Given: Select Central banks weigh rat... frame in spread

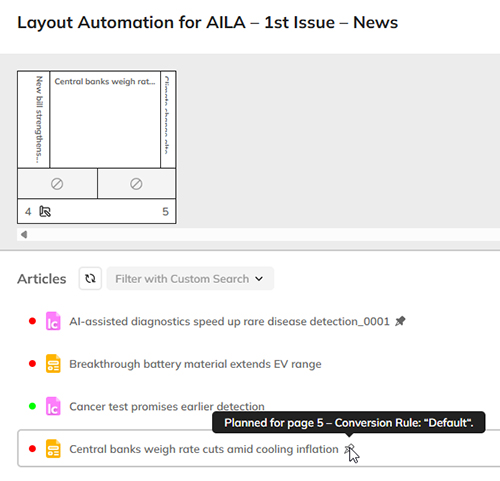Looking at the screenshot, I should click(x=105, y=119).
